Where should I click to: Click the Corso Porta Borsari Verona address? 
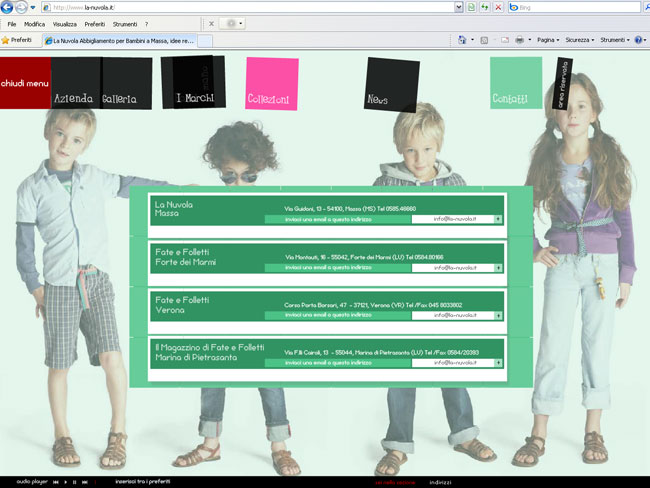click(x=373, y=305)
